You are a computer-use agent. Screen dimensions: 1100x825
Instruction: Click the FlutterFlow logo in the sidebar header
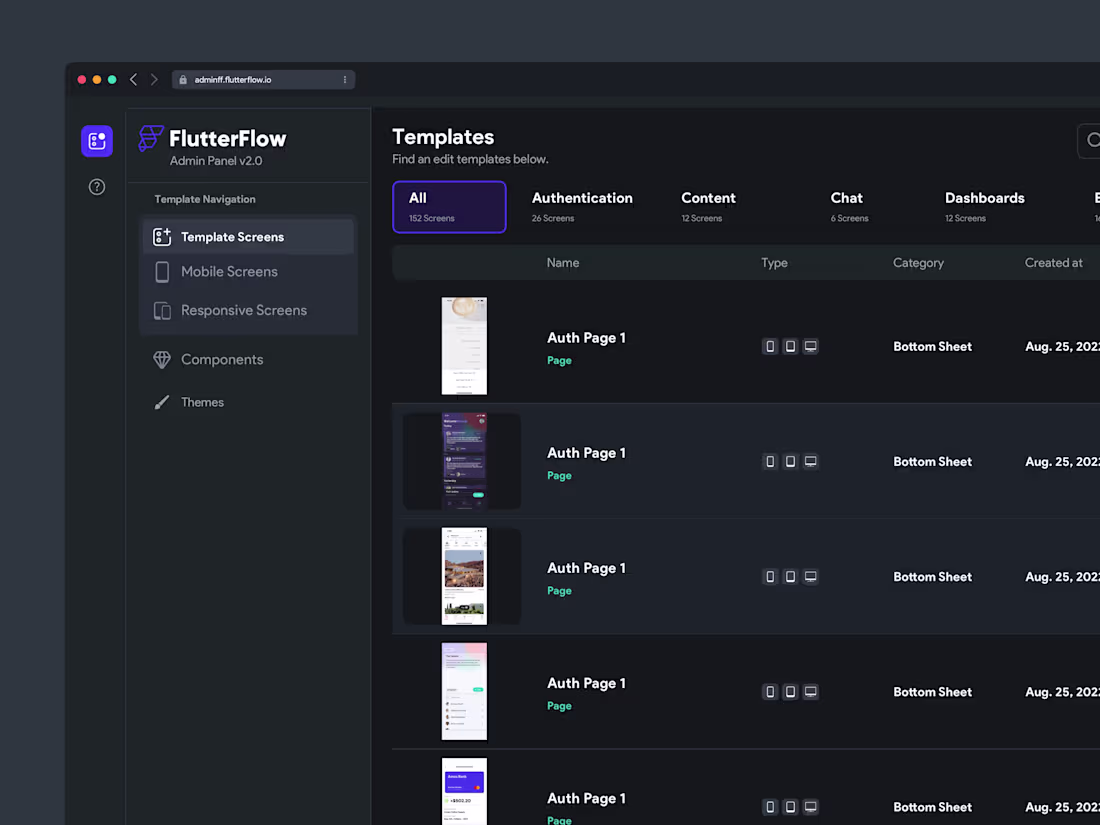tap(150, 138)
